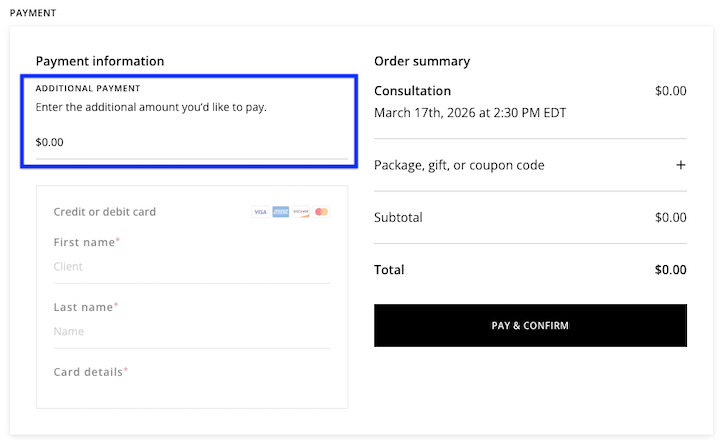Focus the additional payment $0.00 field
Viewport: 720px width, 440px height.
(x=190, y=142)
